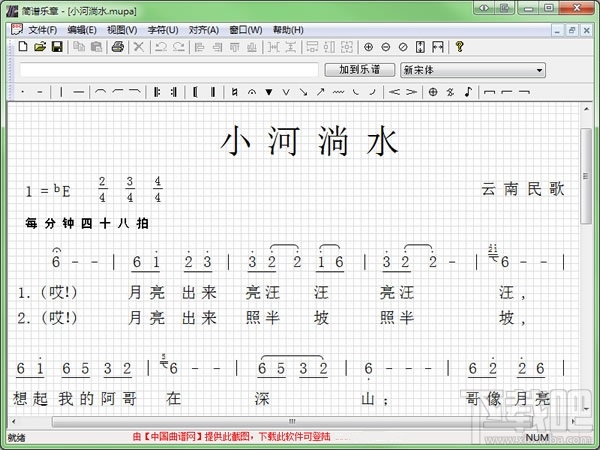This screenshot has height=450, width=600.
Task: Insert the crescendo hairpin symbol
Action: [x=394, y=92]
